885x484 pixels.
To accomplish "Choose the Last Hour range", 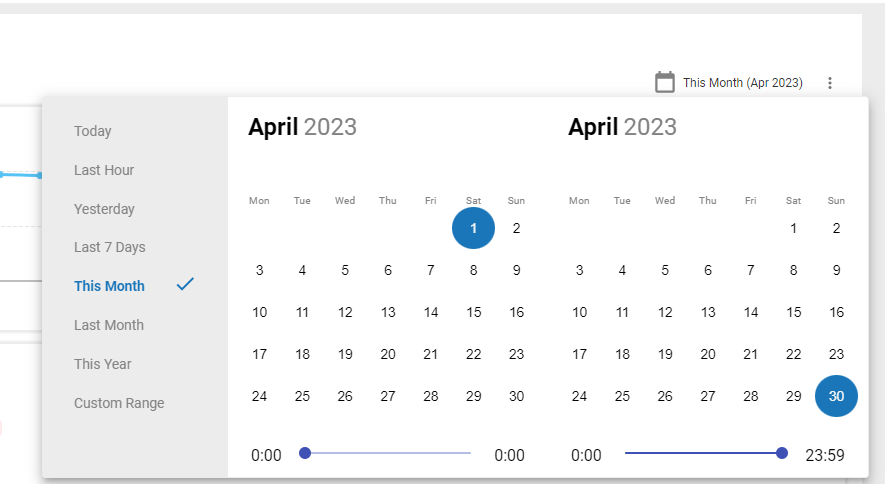I will [104, 170].
